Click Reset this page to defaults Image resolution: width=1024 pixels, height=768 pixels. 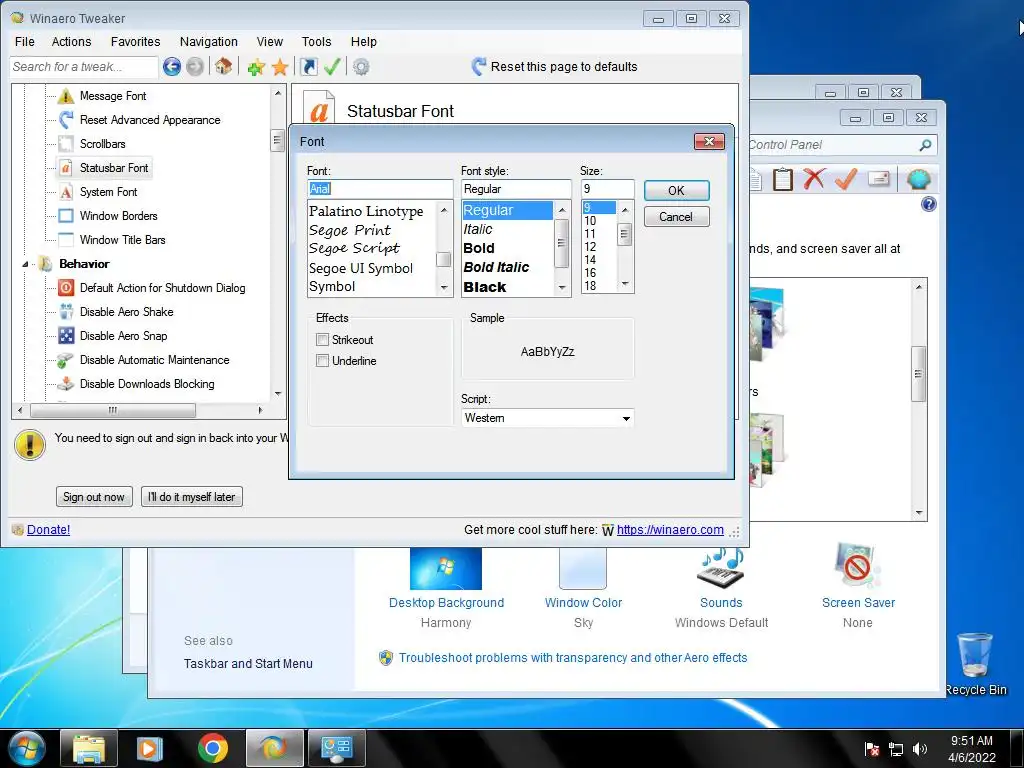click(554, 67)
